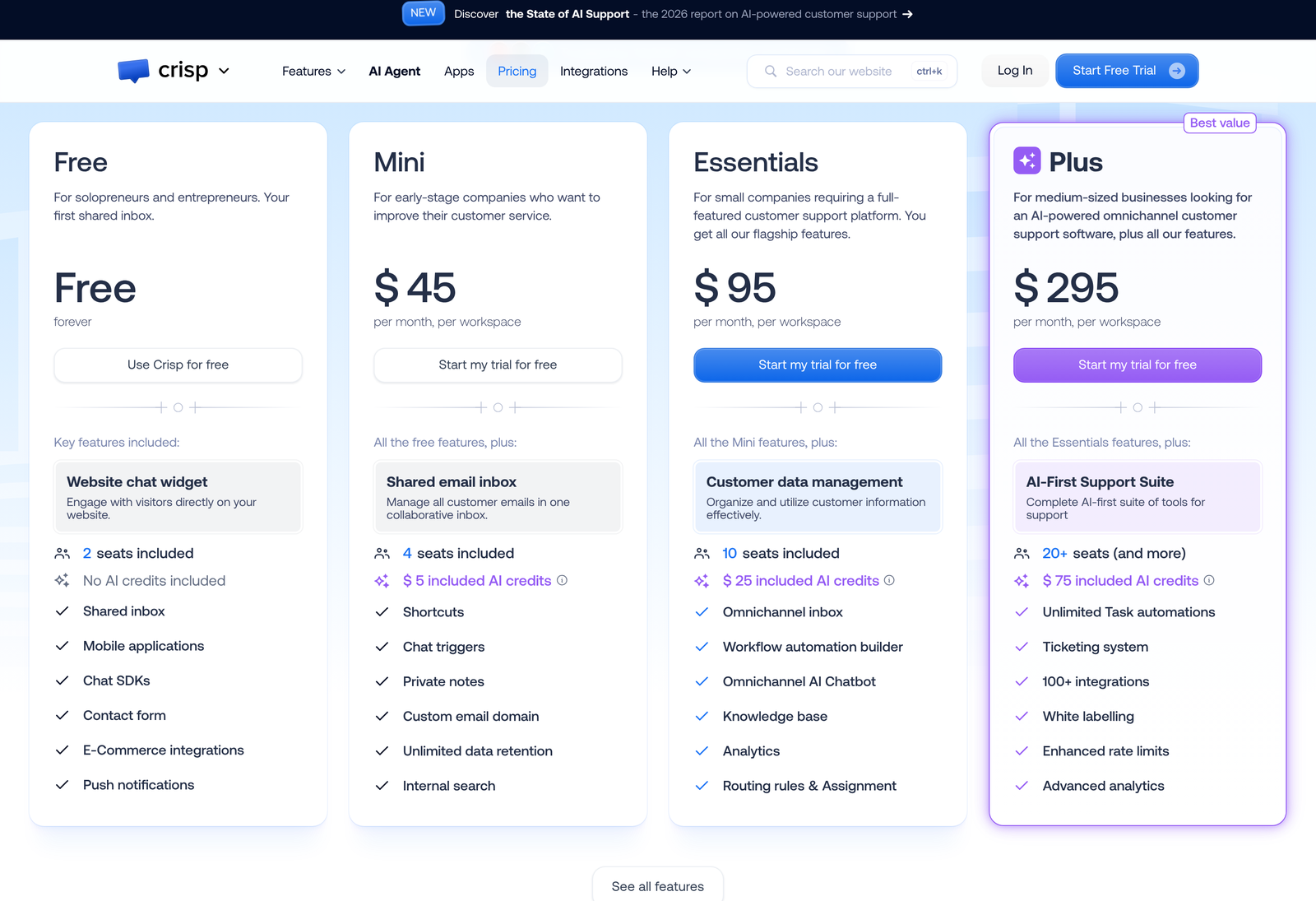Click the Mobile applications feature text
Viewport: 1316px width, 901px height.
(143, 646)
